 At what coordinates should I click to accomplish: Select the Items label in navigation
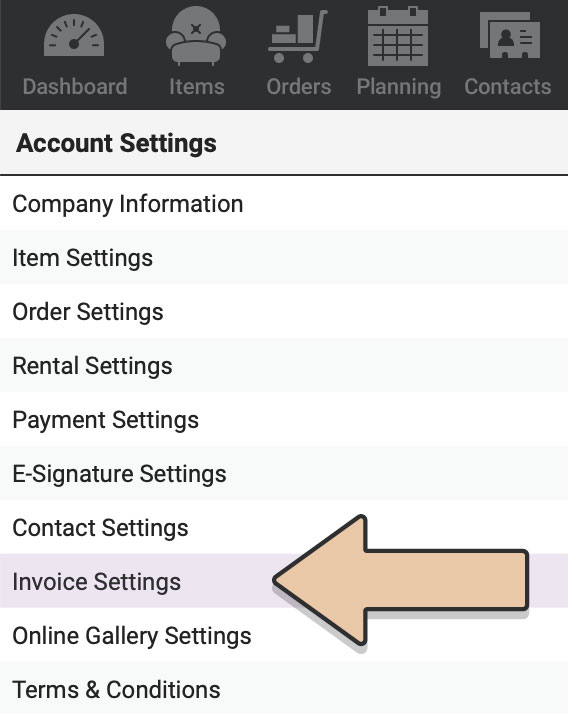point(197,87)
